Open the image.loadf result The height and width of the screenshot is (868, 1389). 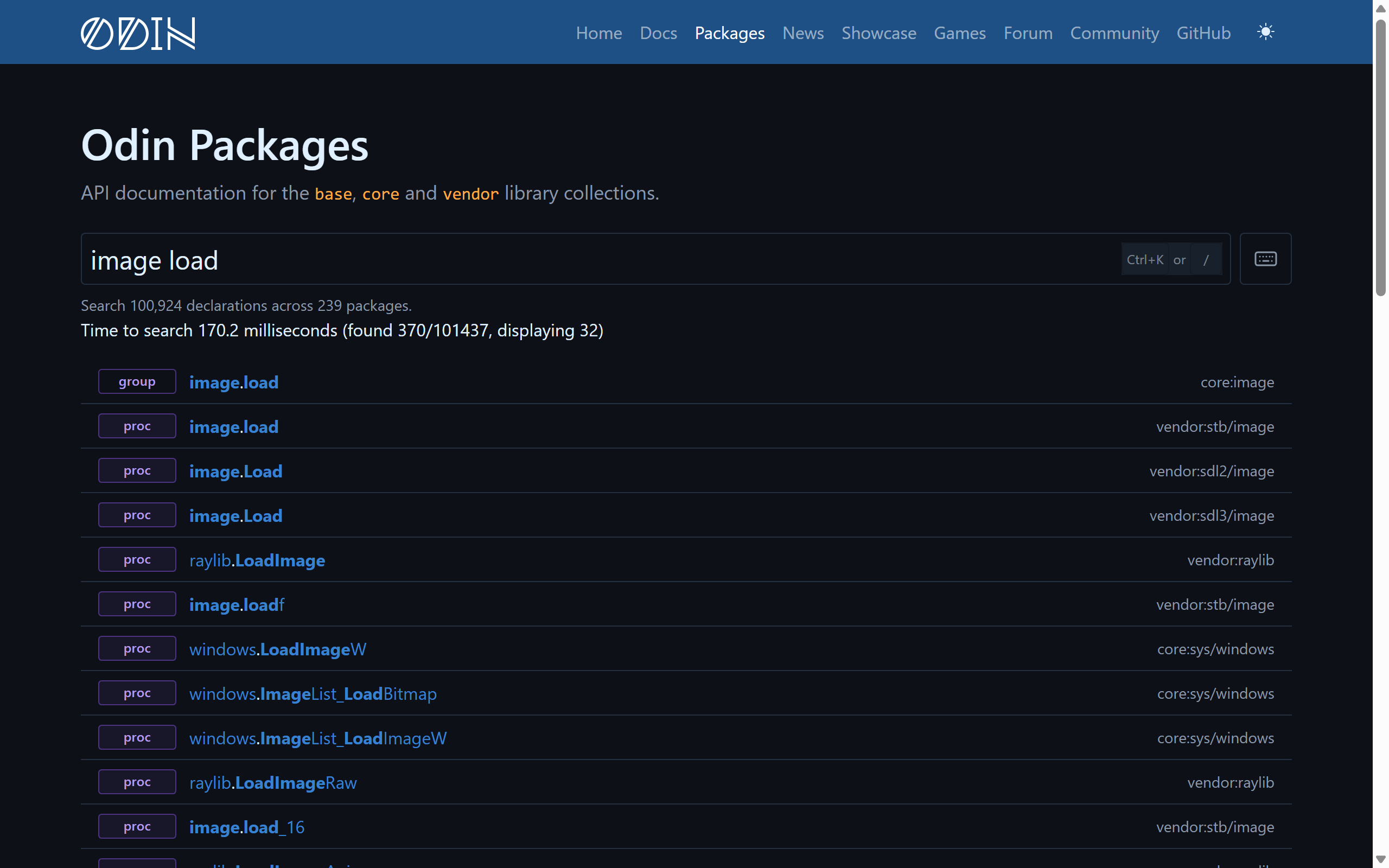237,604
